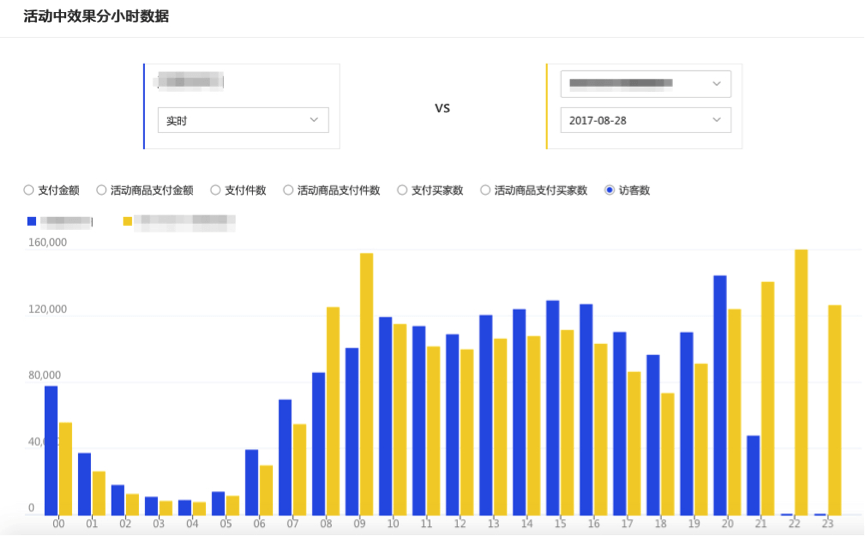Click the yellow bar at hour 08
The height and width of the screenshot is (536, 865).
[x=333, y=411]
